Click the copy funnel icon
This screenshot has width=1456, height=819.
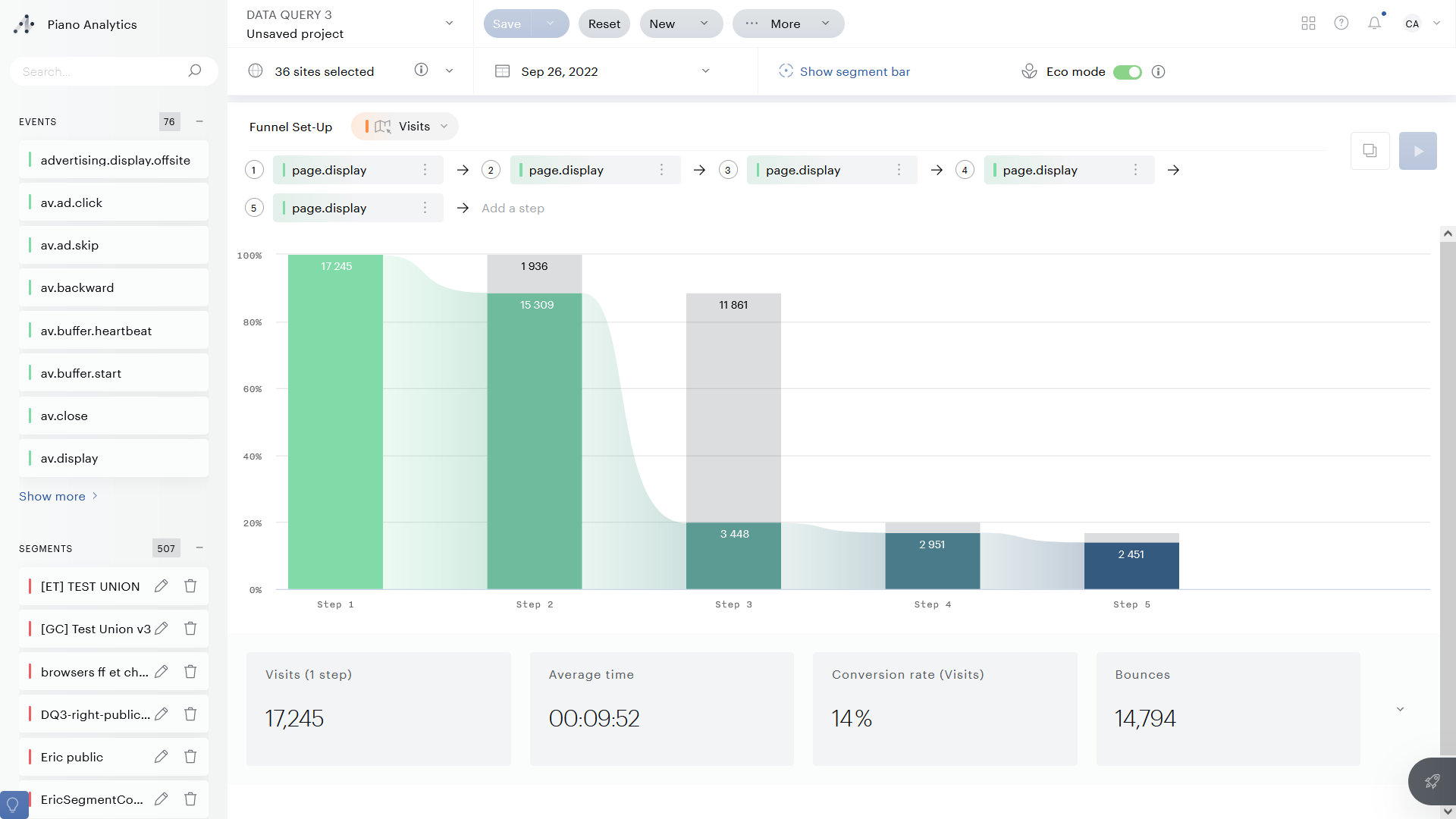1370,151
